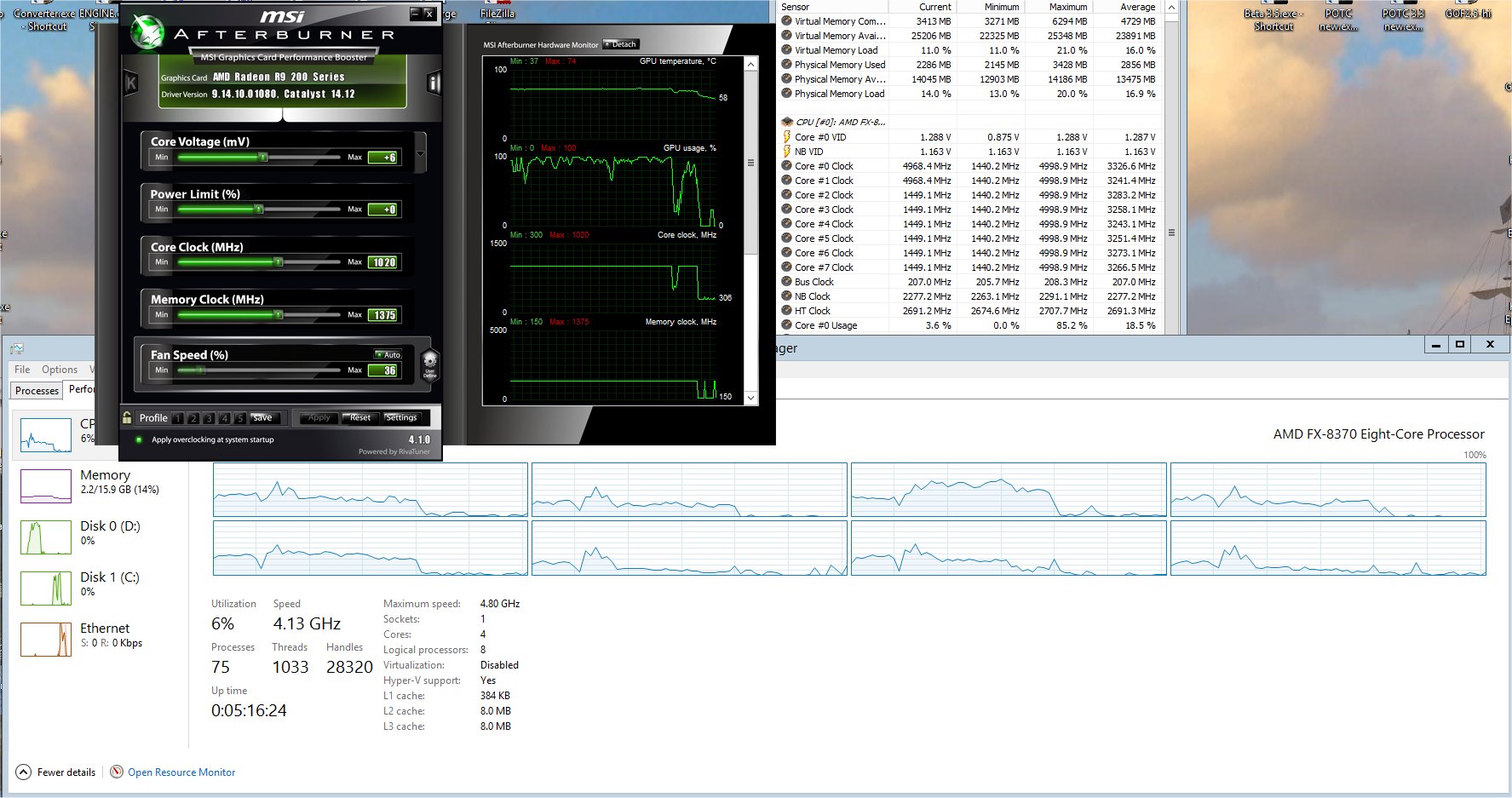Click the NB VID lightning sensor icon

coord(786,151)
